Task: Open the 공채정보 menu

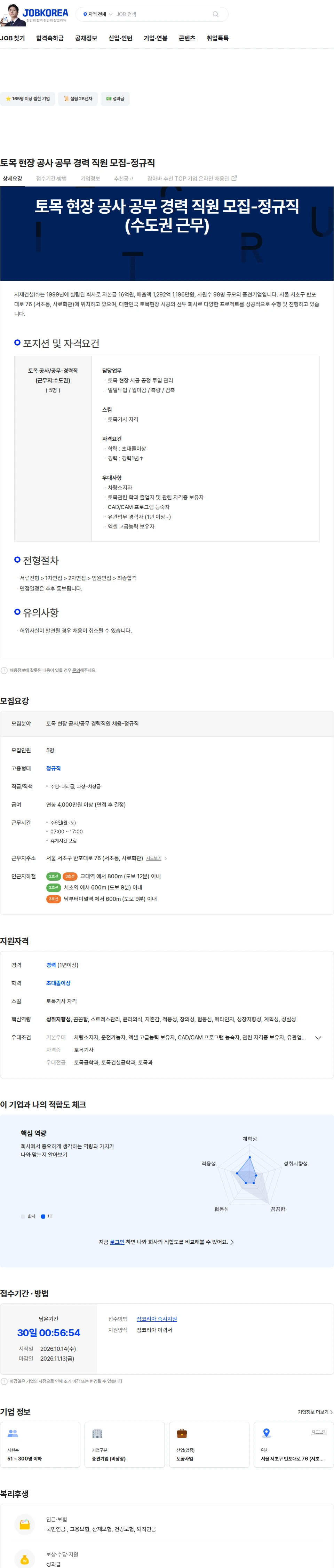Action: [86, 38]
